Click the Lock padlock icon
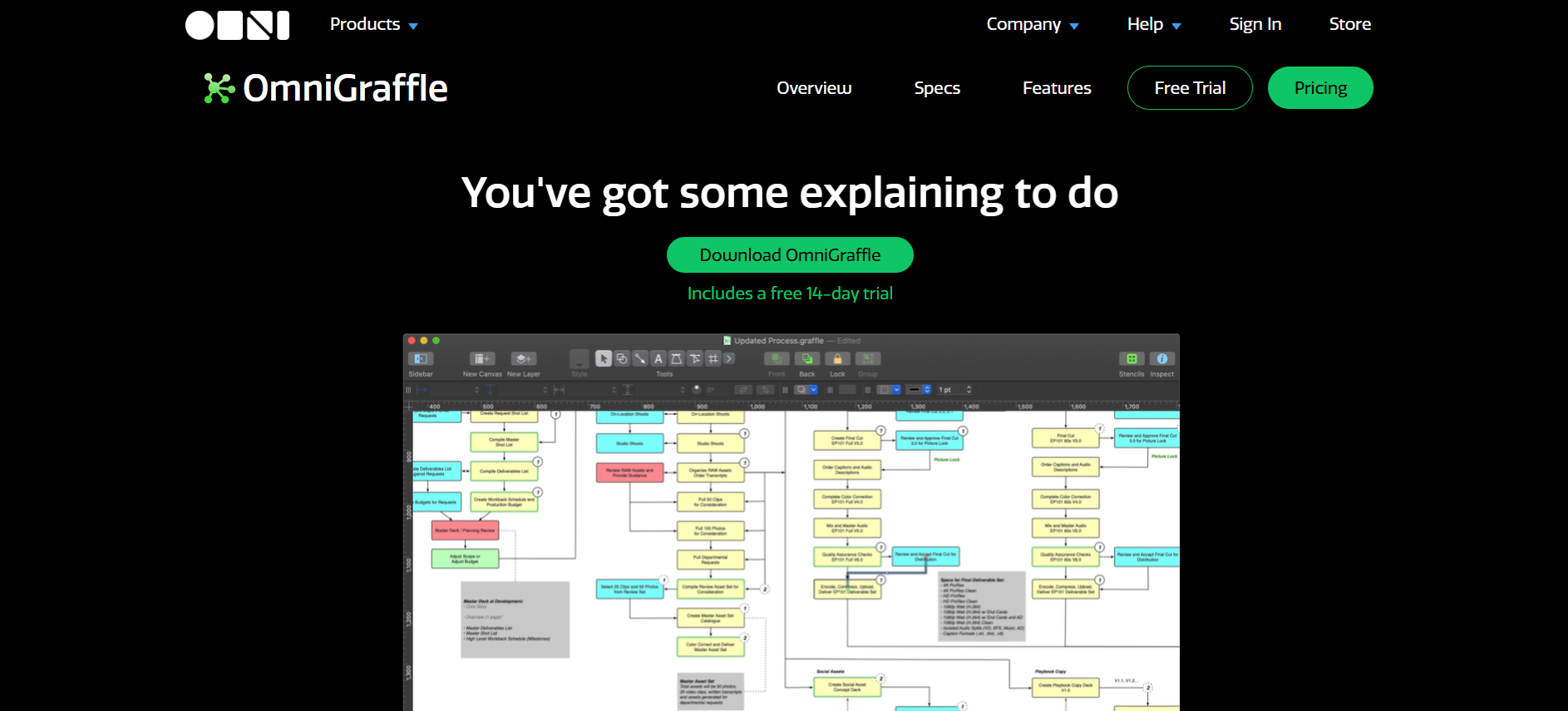Image resolution: width=1568 pixels, height=711 pixels. [x=837, y=358]
